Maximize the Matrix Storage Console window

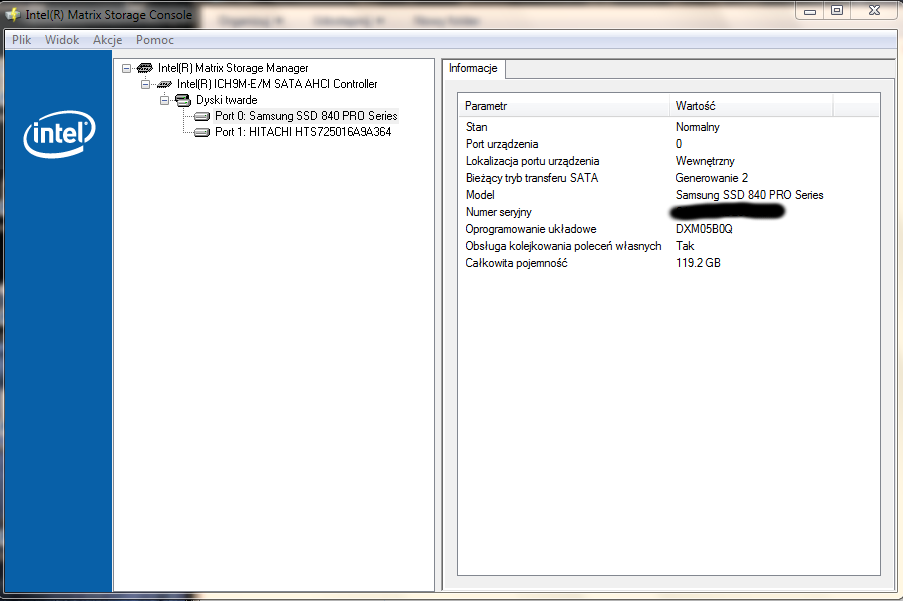[x=837, y=10]
